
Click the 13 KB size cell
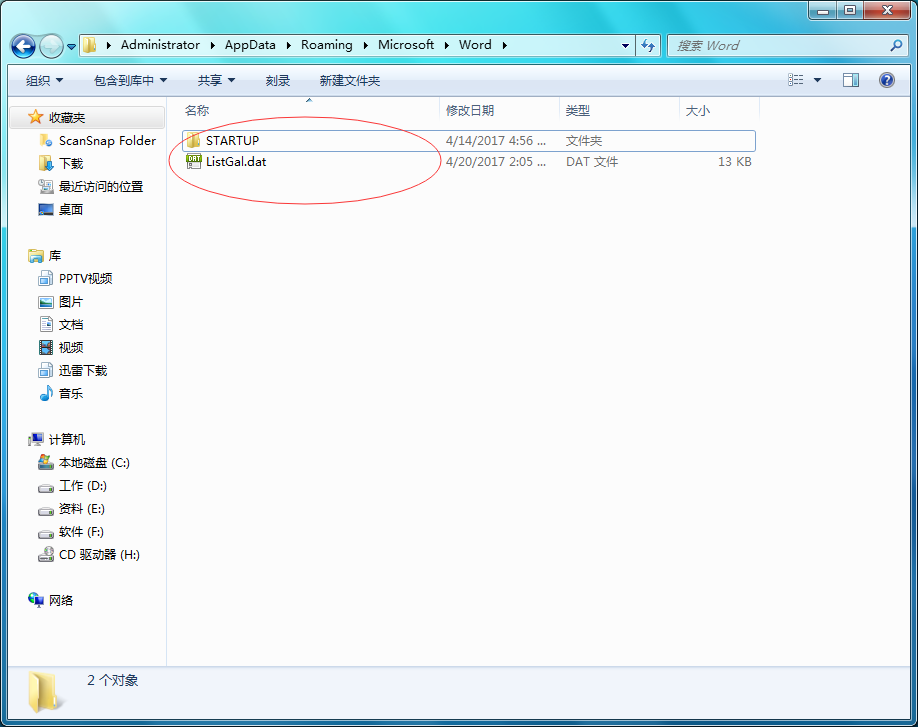coord(734,162)
